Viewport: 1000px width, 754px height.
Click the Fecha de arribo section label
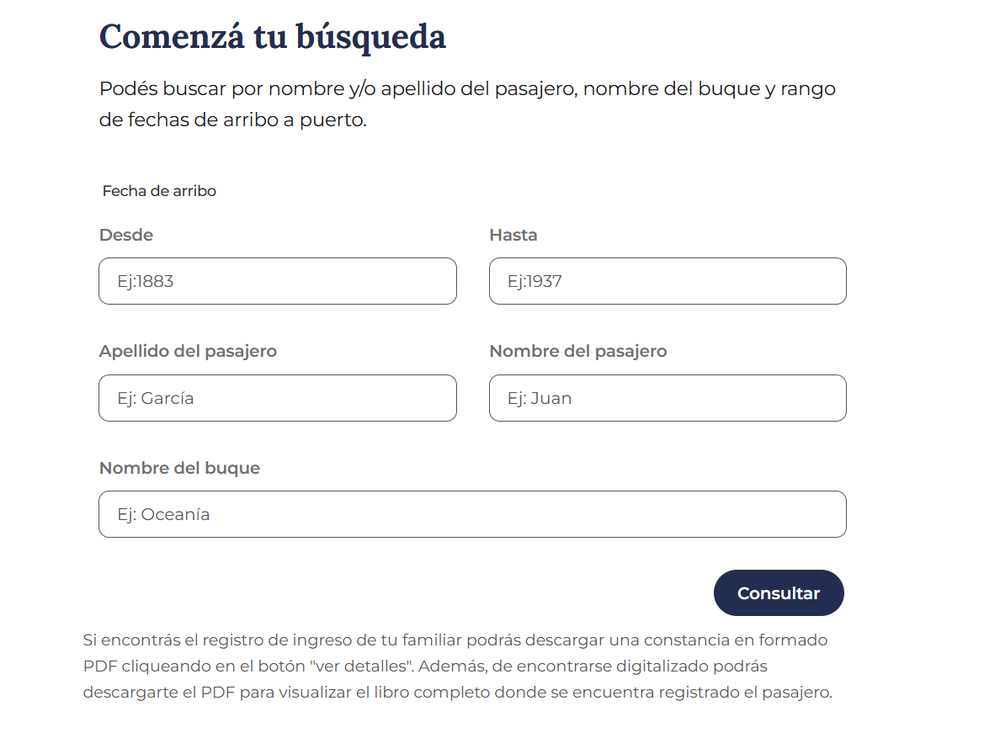click(x=159, y=191)
